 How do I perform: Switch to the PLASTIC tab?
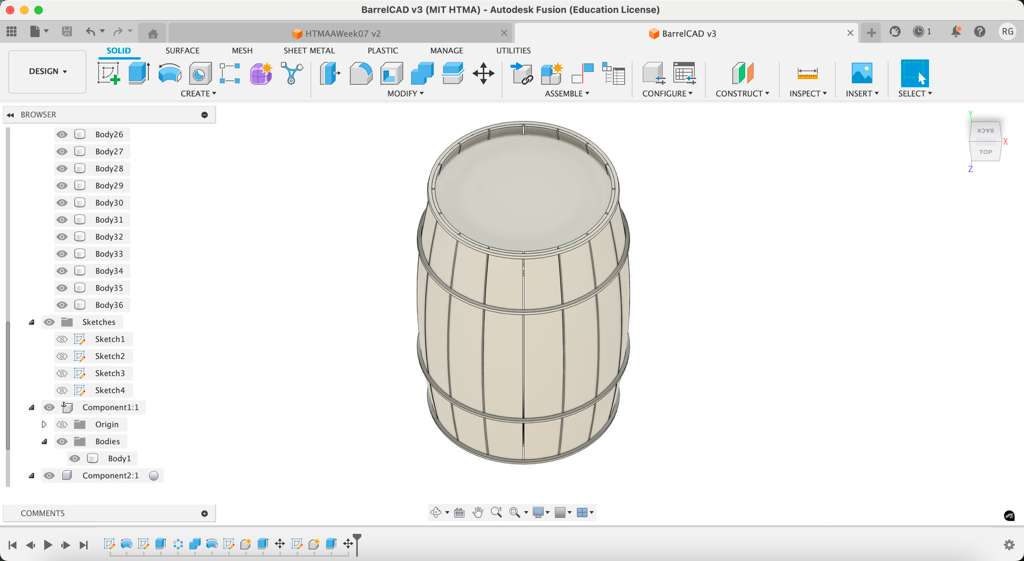(383, 50)
